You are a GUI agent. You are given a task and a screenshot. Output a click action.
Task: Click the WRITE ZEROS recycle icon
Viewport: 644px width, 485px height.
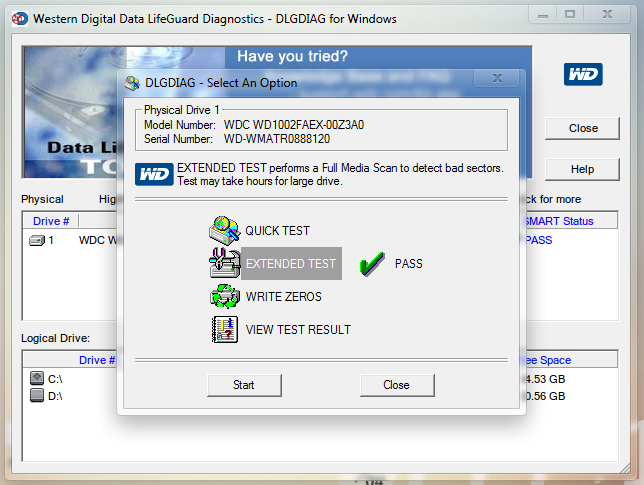click(x=225, y=296)
